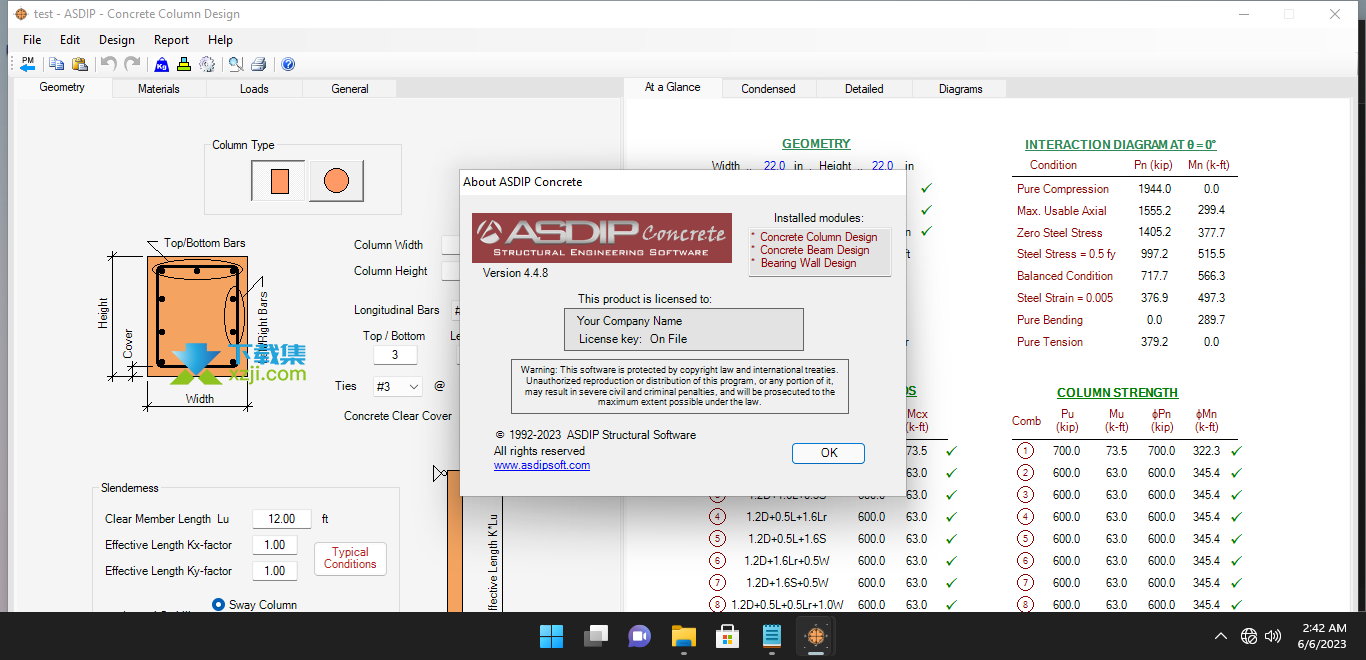This screenshot has width=1366, height=660.
Task: Open the Report menu
Action: [171, 40]
